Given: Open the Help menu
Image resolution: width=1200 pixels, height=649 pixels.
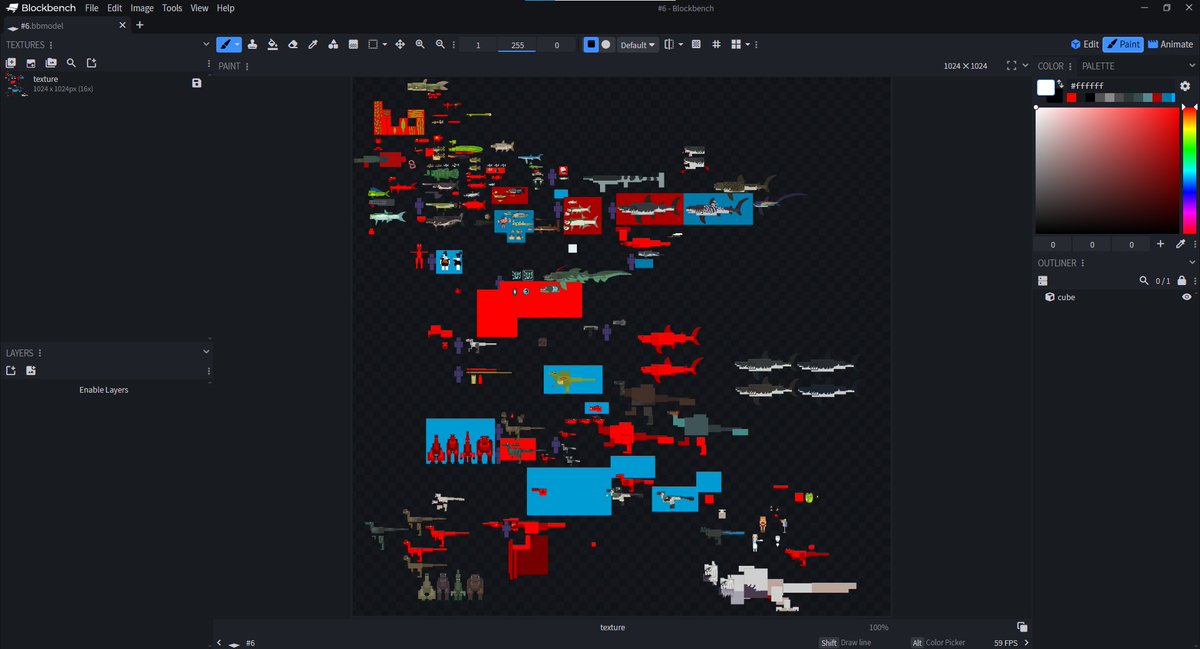Looking at the screenshot, I should 226,8.
